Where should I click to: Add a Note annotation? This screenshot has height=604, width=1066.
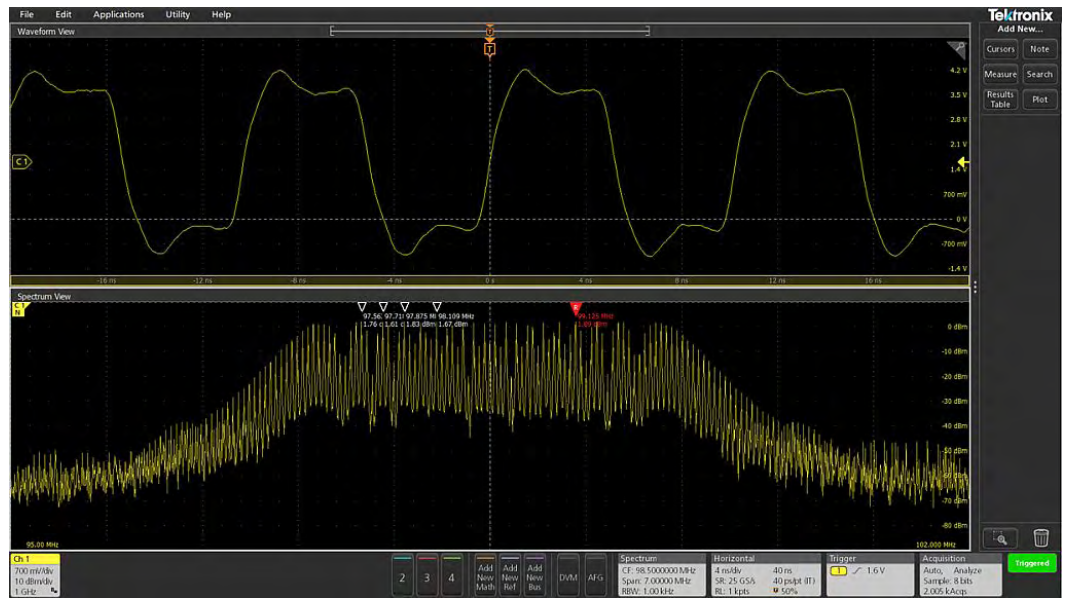pyautogui.click(x=1039, y=49)
